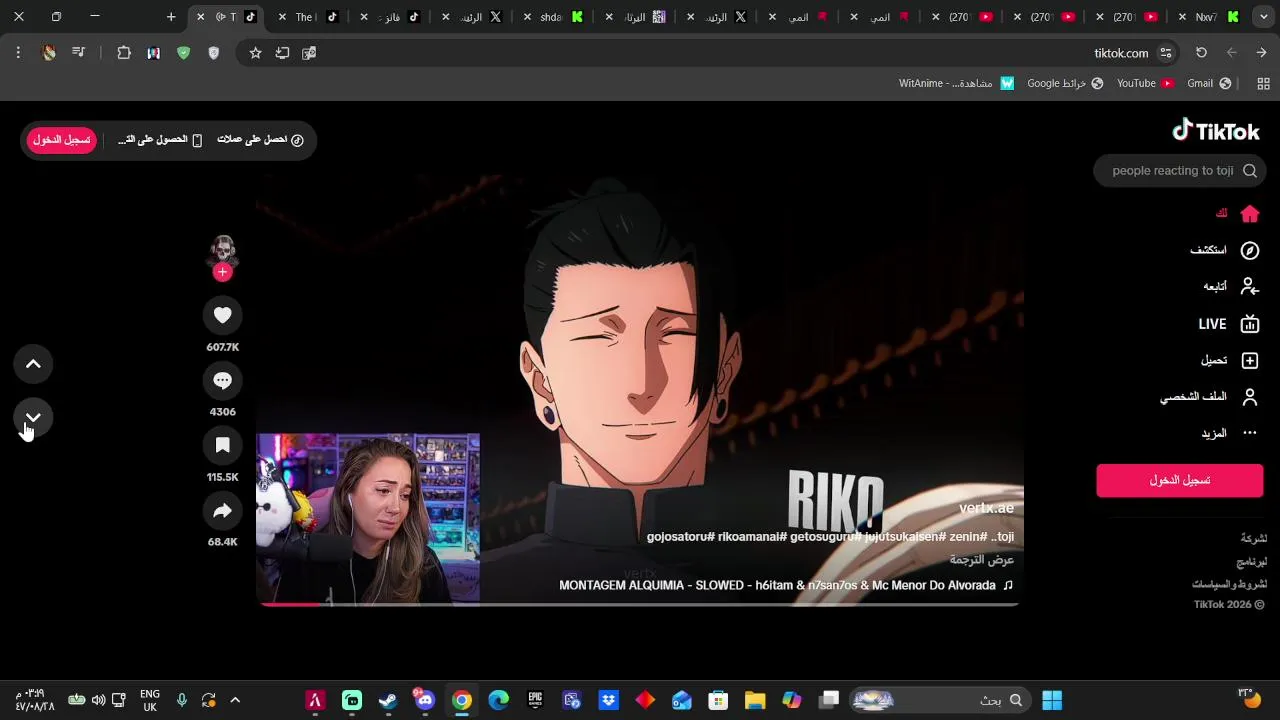Click the sidebar login button (تسجيل الدخول)
The width and height of the screenshot is (1280, 720).
click(x=1180, y=480)
